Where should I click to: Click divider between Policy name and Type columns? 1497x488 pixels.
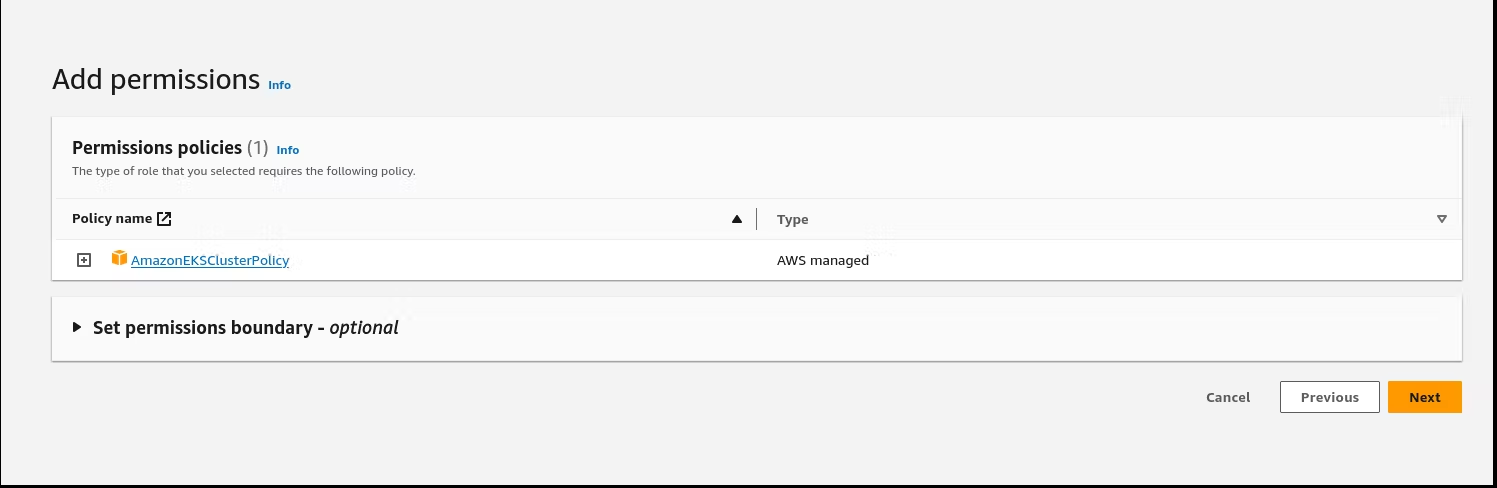coord(757,219)
